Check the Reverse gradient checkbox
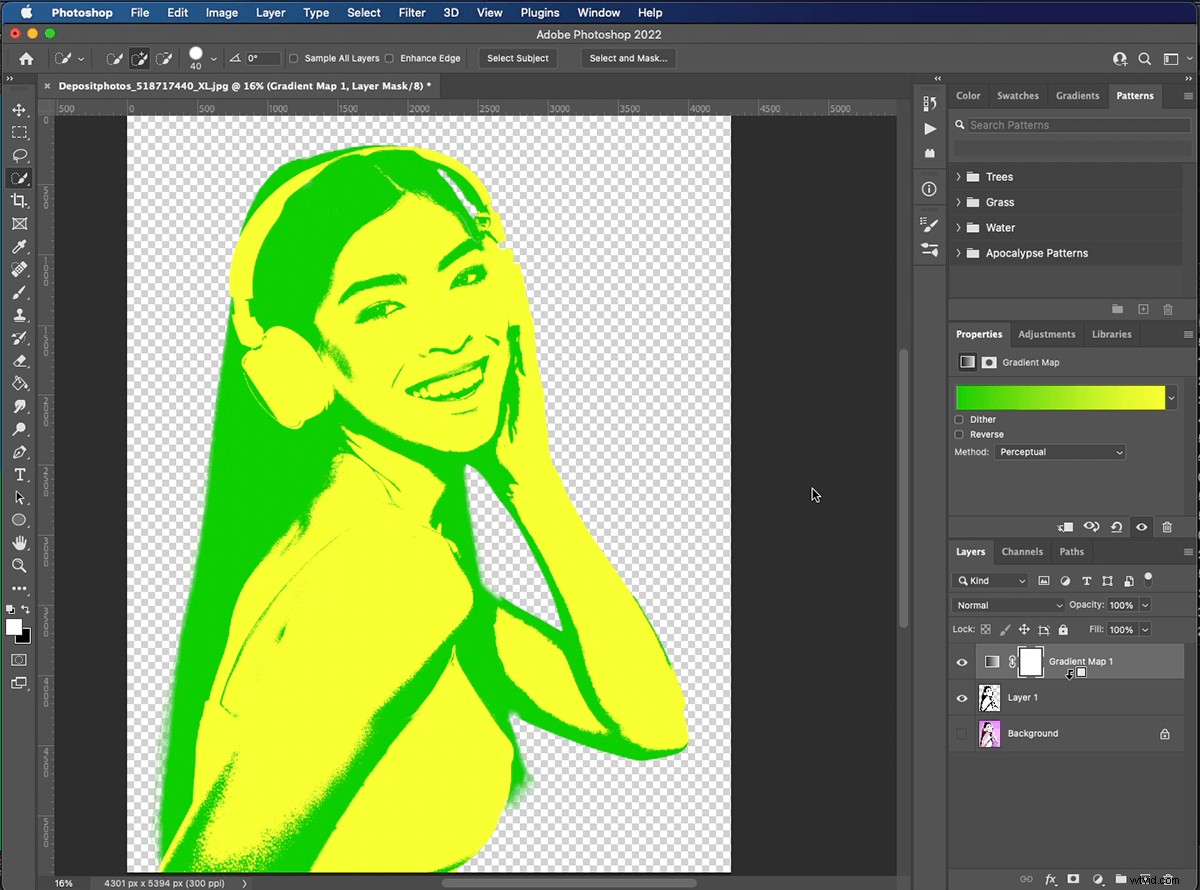The image size is (1200, 890). click(x=961, y=434)
